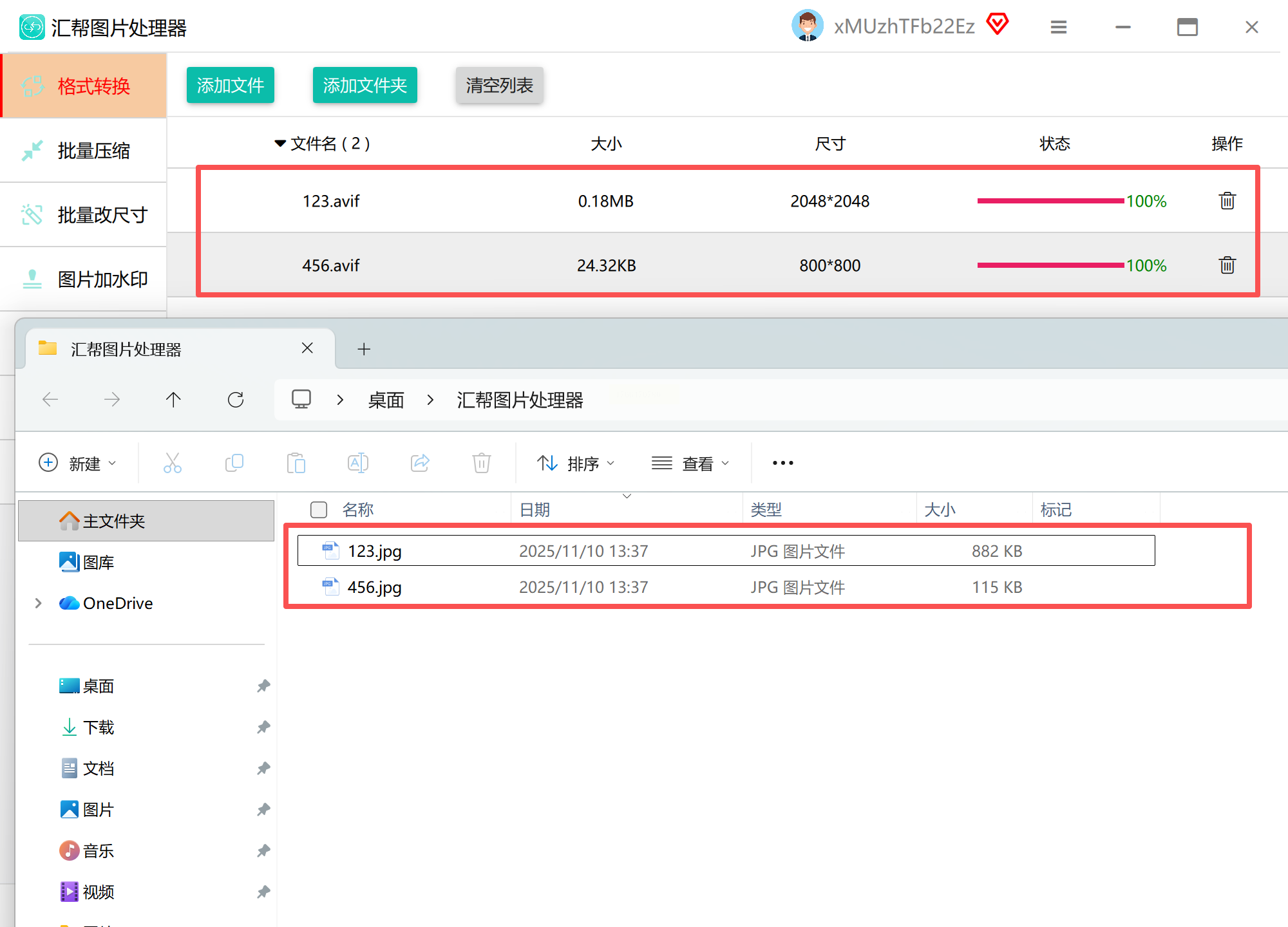Toggle pin for 文档 quick access
This screenshot has width=1288, height=927.
(263, 769)
